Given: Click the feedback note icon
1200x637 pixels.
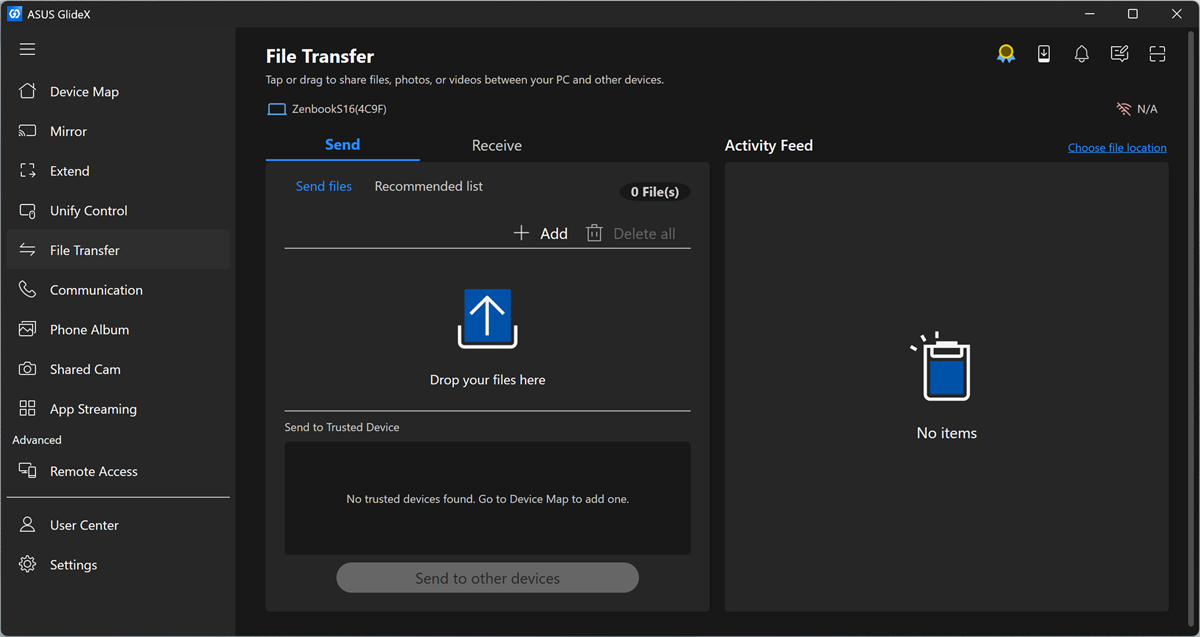Looking at the screenshot, I should coord(1120,55).
